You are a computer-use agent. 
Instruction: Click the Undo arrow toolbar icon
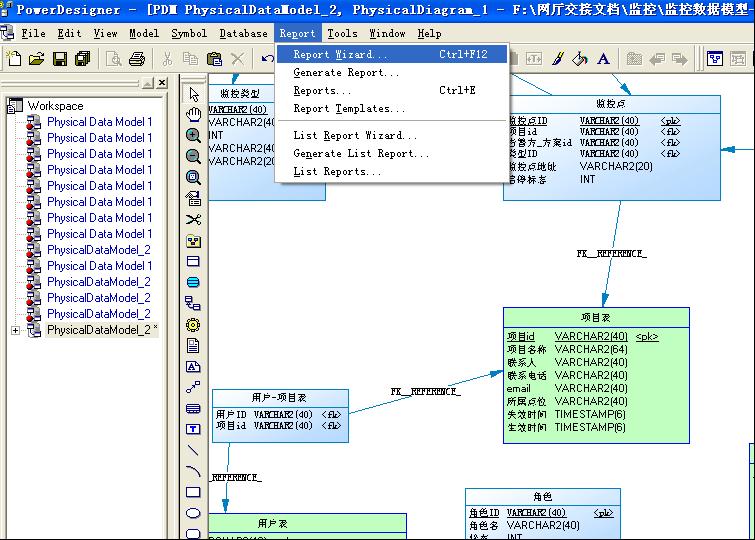pos(267,59)
